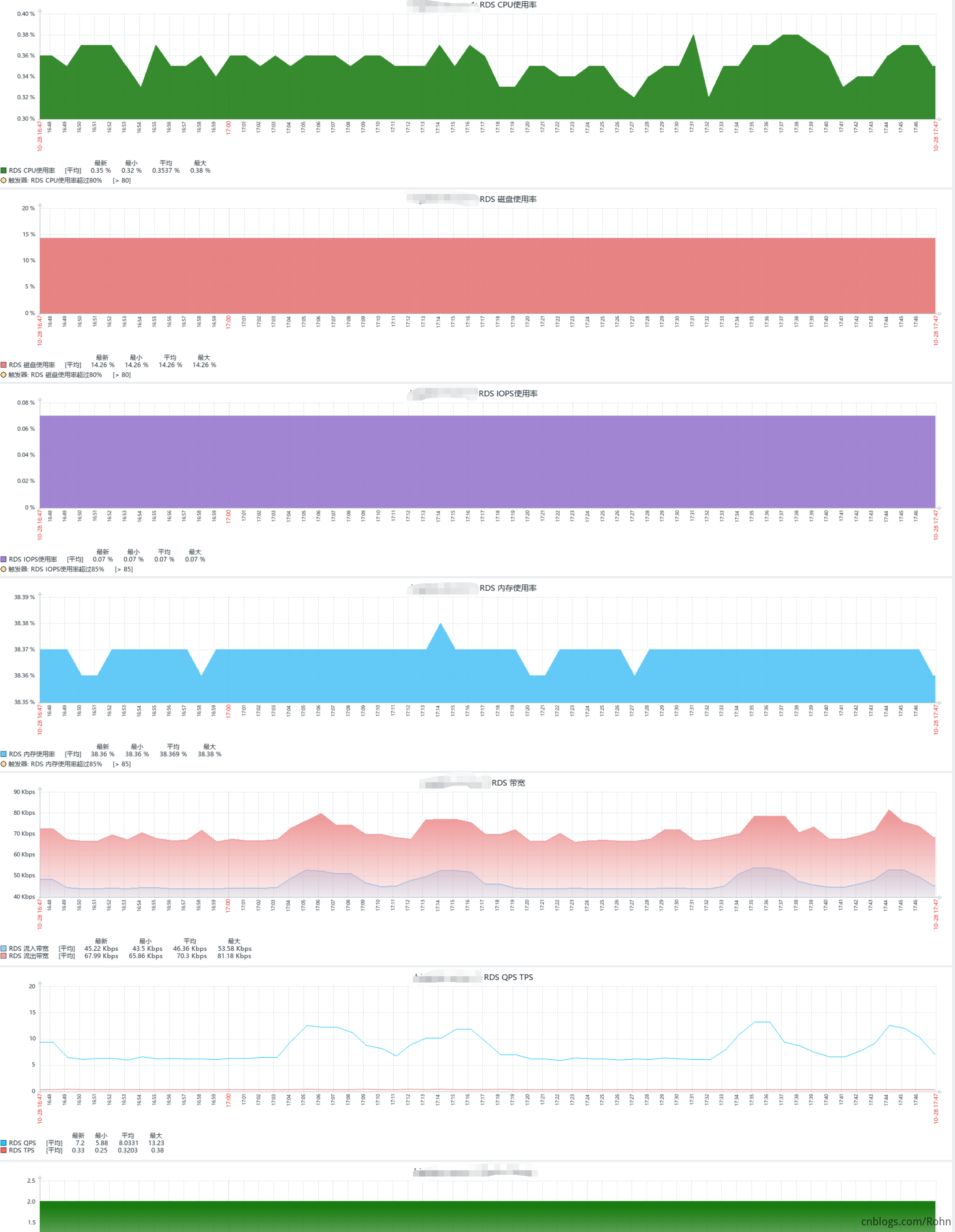Click the trigger circle icon for CPU使用率超过80%

(3, 181)
